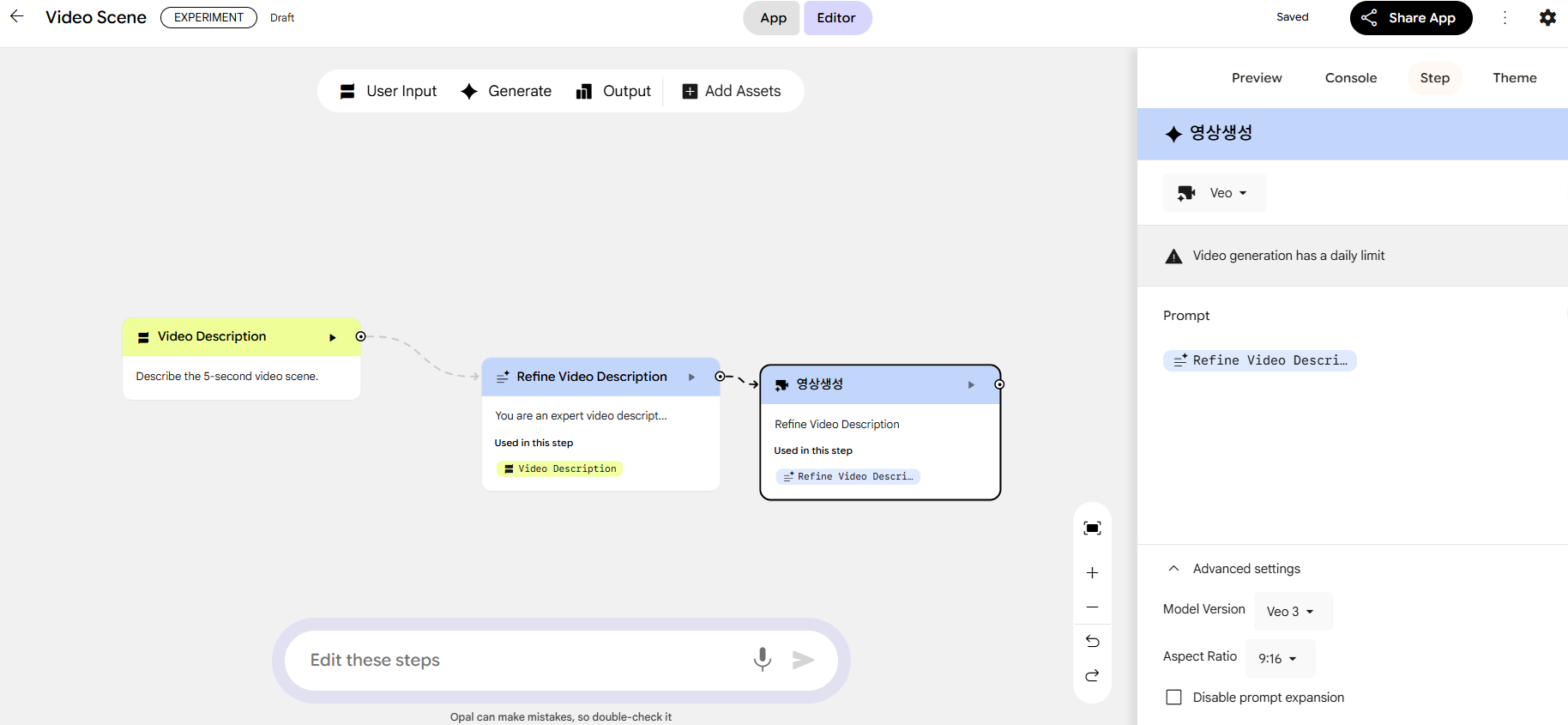Screen dimensions: 1568x725
Task: Run the Refine Video Description node play arrow
Action: [691, 377]
